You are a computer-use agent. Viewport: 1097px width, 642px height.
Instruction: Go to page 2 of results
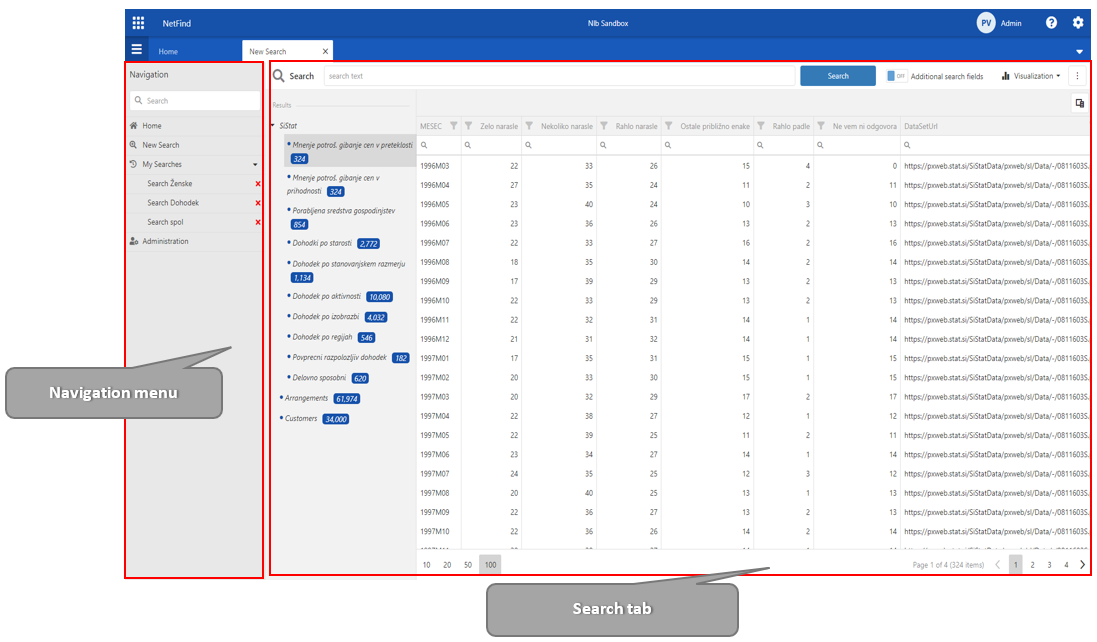tap(1032, 565)
